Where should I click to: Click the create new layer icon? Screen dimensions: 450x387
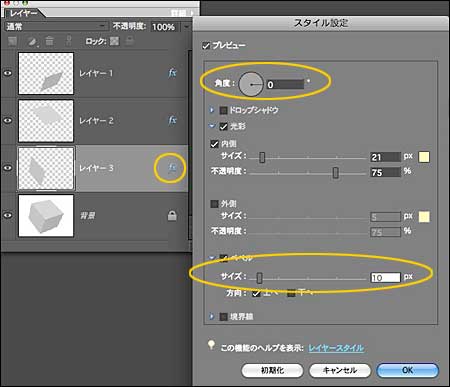[12, 41]
